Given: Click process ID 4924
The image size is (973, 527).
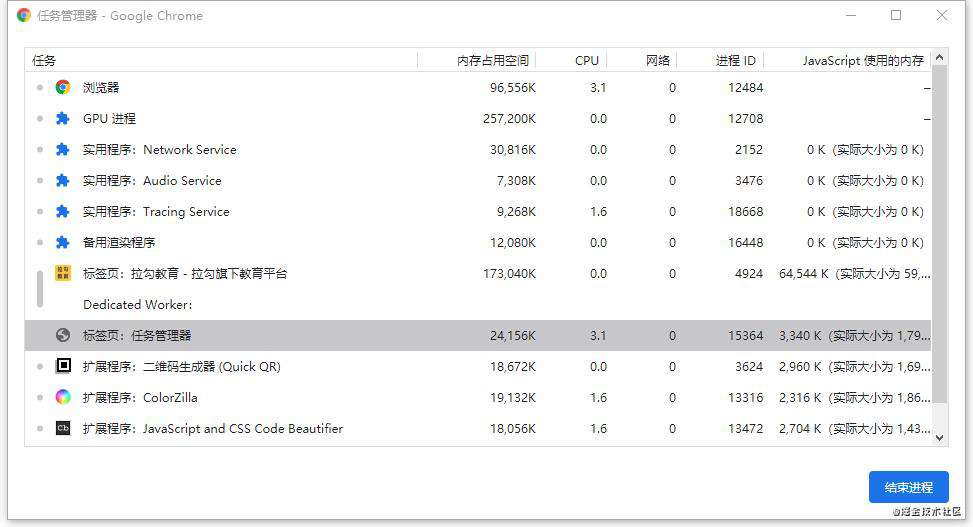Looking at the screenshot, I should 749,274.
